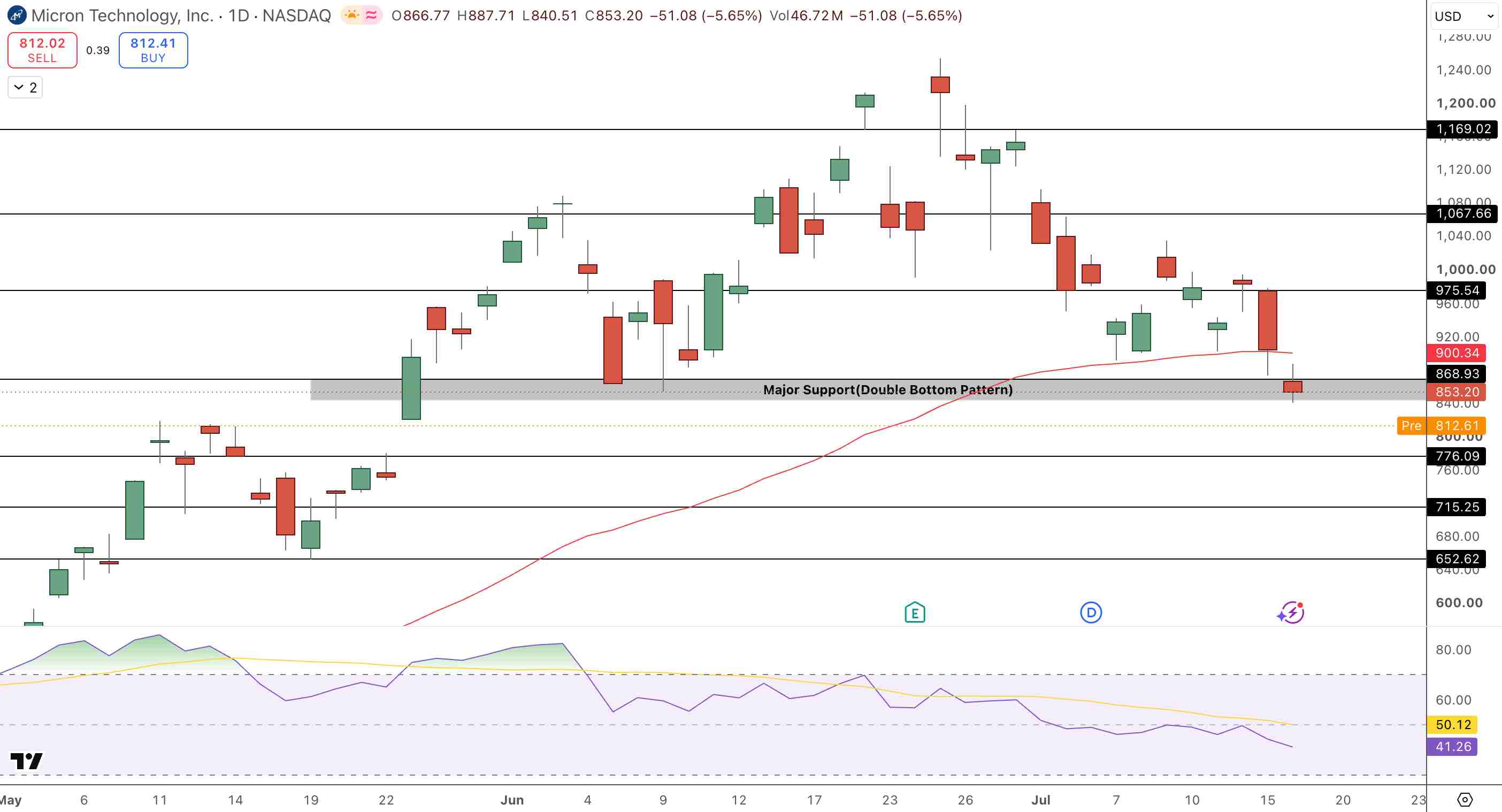
Task: Click the L840.51 low value in header
Action: point(550,15)
